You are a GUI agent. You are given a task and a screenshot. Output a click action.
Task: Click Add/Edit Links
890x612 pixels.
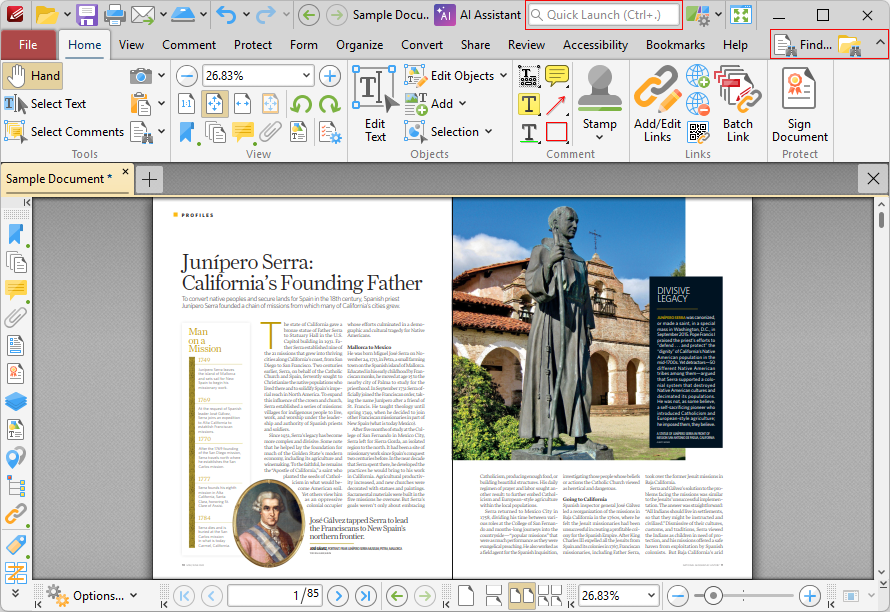click(x=657, y=104)
